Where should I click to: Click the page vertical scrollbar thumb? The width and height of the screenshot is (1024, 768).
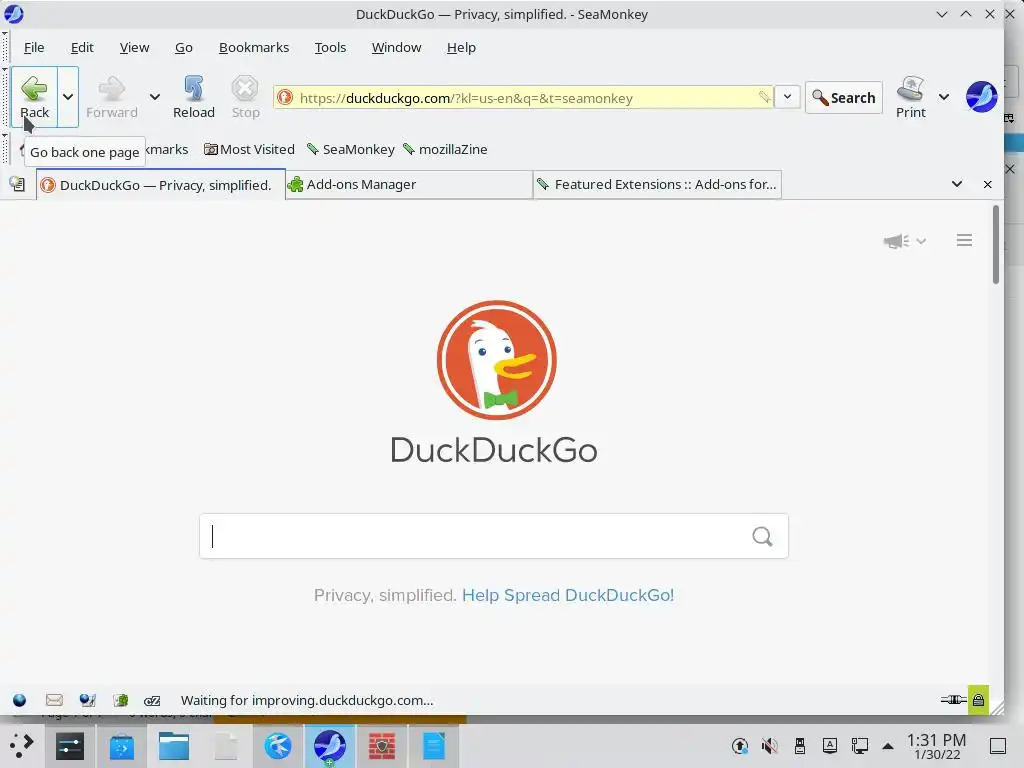(x=996, y=245)
